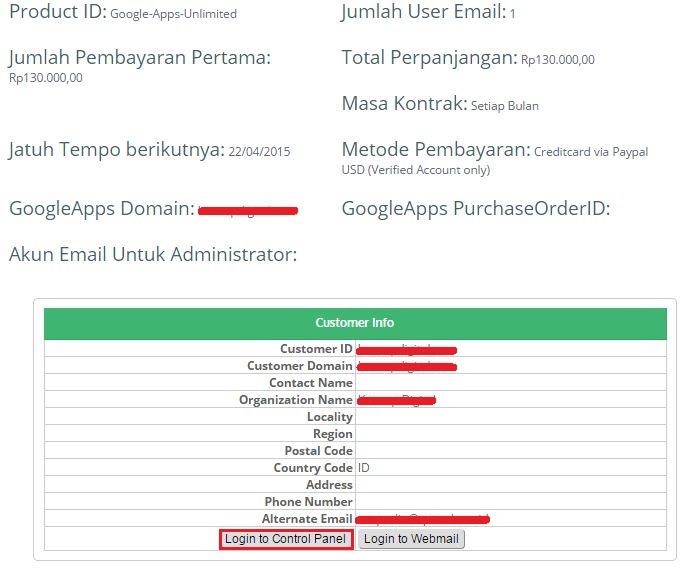The width and height of the screenshot is (694, 572).
Task: Click the Locality row label
Action: click(329, 417)
